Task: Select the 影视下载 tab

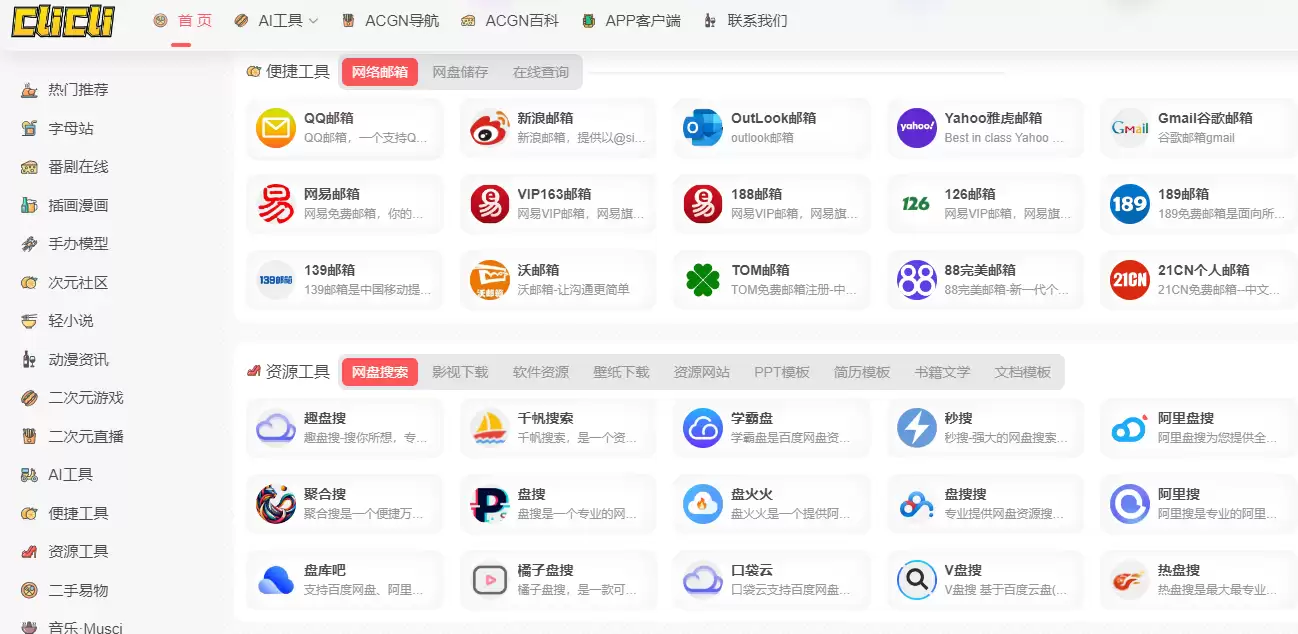Action: tap(460, 372)
